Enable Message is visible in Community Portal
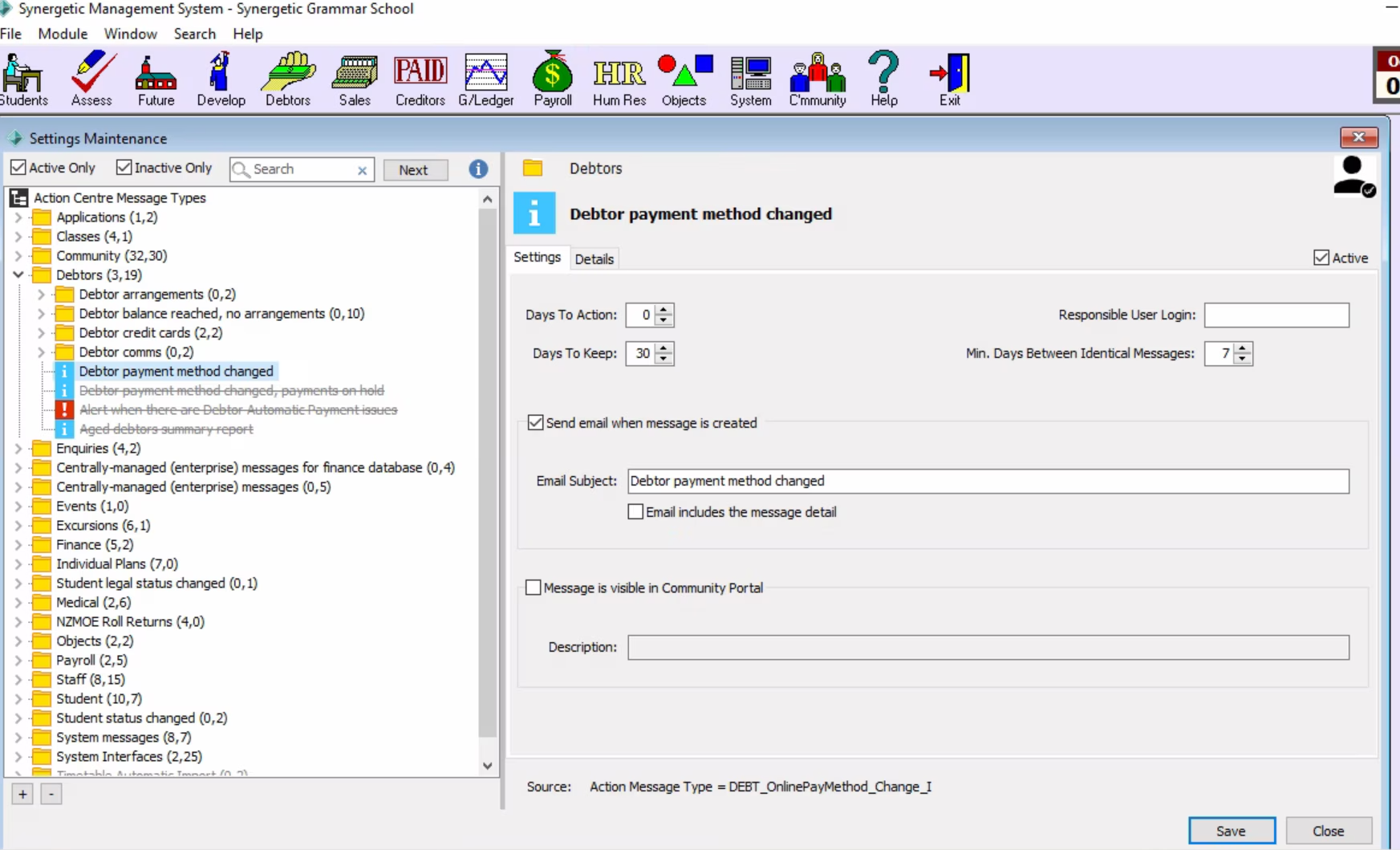This screenshot has height=850, width=1400. 533,588
